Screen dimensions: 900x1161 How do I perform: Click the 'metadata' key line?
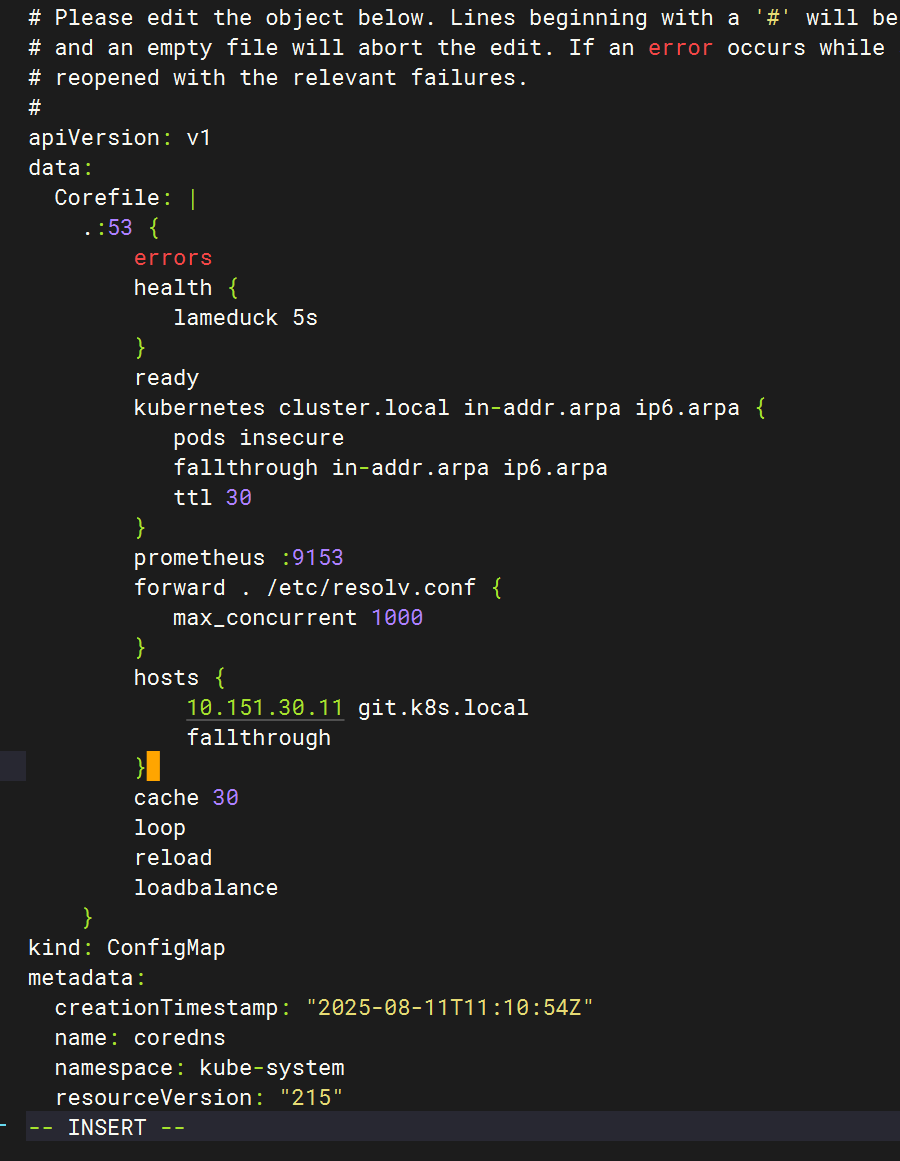tap(87, 978)
